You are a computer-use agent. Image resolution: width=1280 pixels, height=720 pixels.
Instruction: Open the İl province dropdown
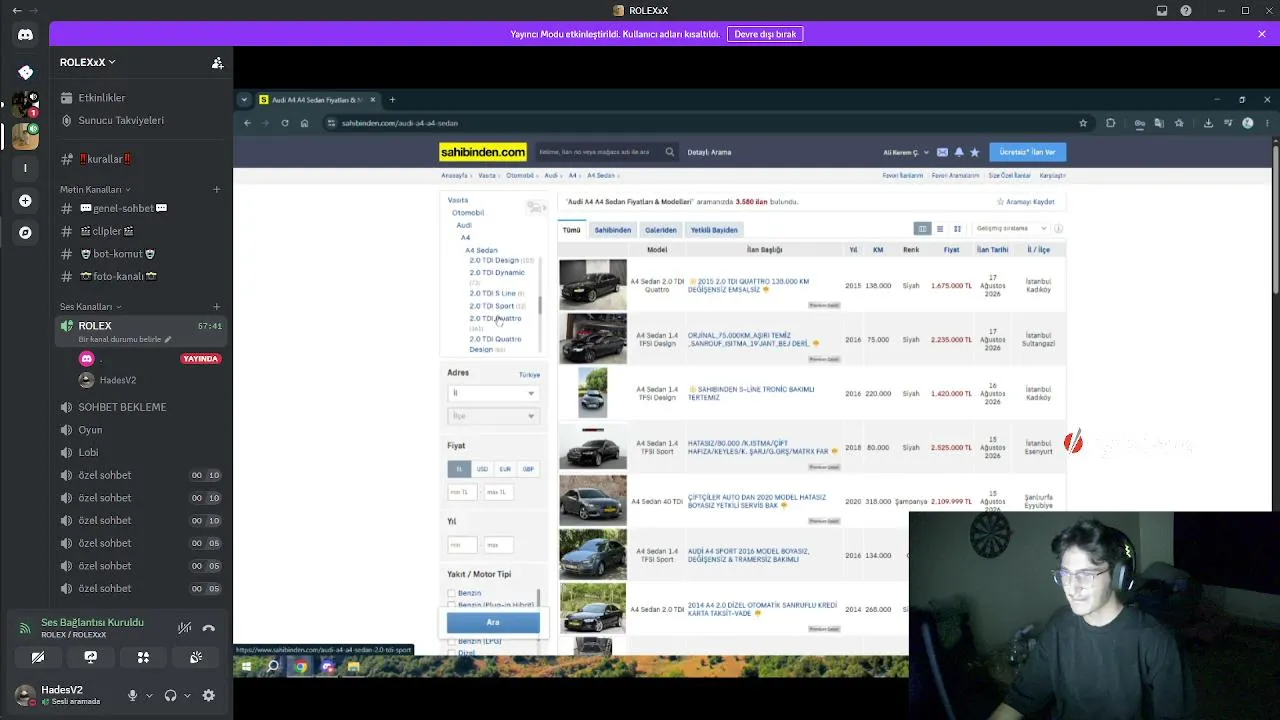(x=493, y=393)
